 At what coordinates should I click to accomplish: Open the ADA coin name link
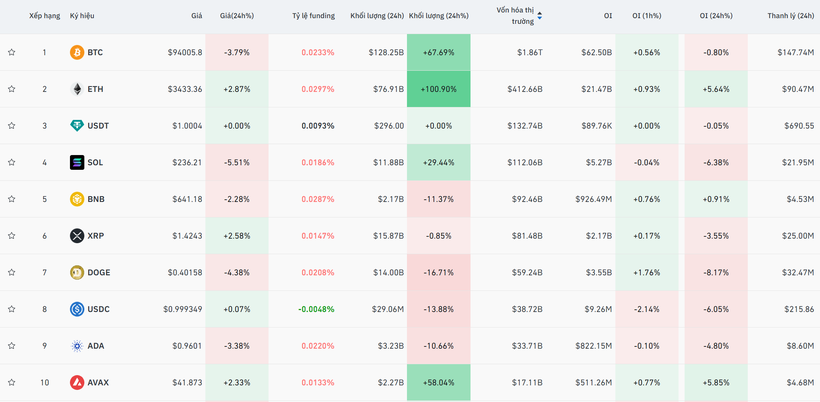[x=96, y=346]
